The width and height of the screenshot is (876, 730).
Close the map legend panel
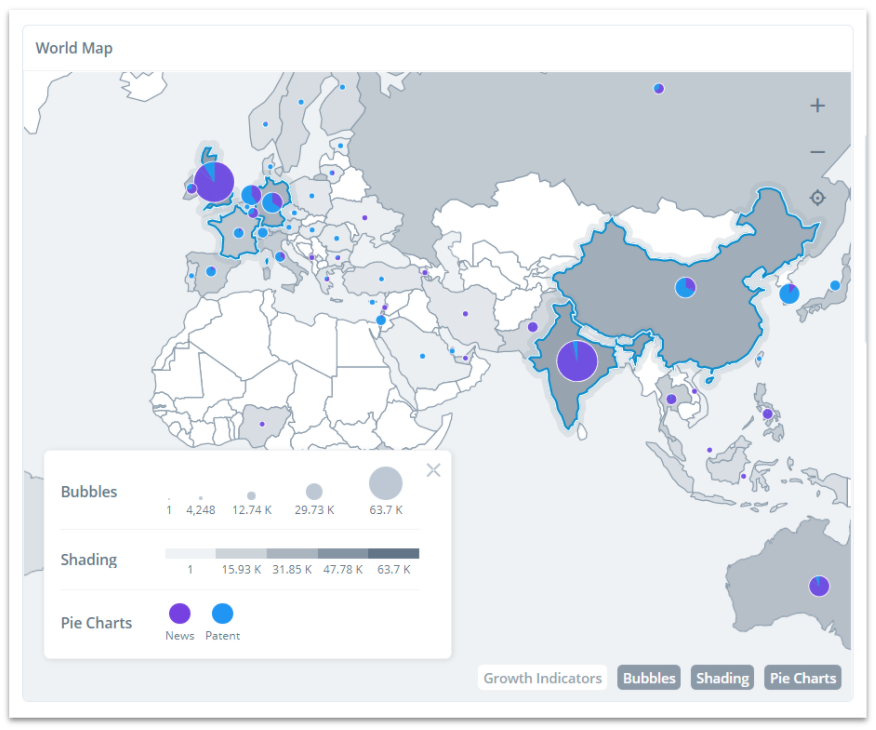pos(433,471)
